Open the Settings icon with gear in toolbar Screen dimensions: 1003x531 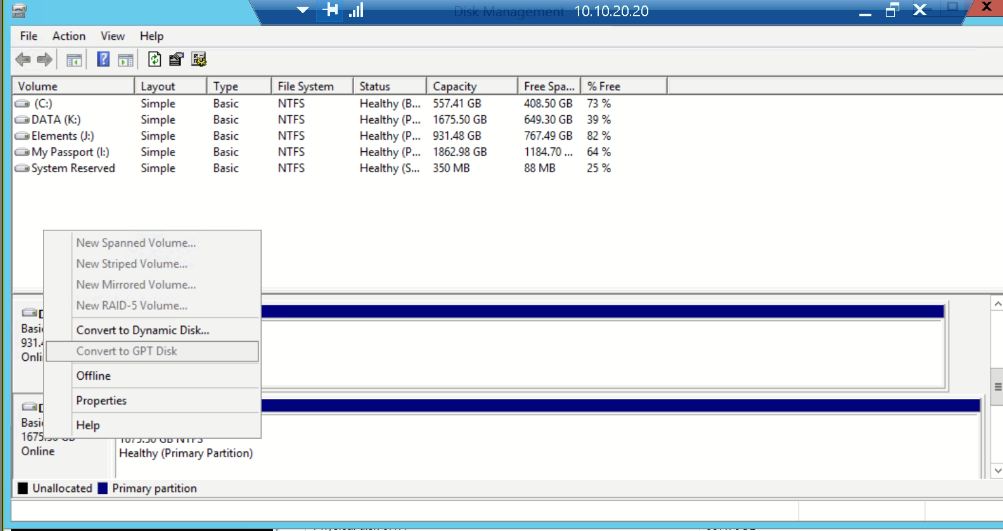(x=199, y=60)
